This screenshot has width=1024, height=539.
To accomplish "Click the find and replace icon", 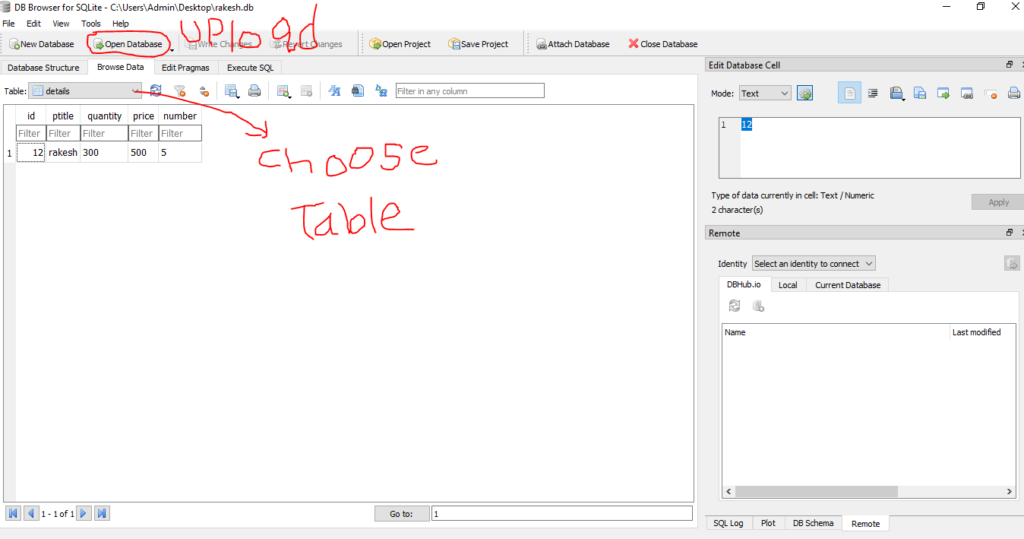I will (x=381, y=91).
